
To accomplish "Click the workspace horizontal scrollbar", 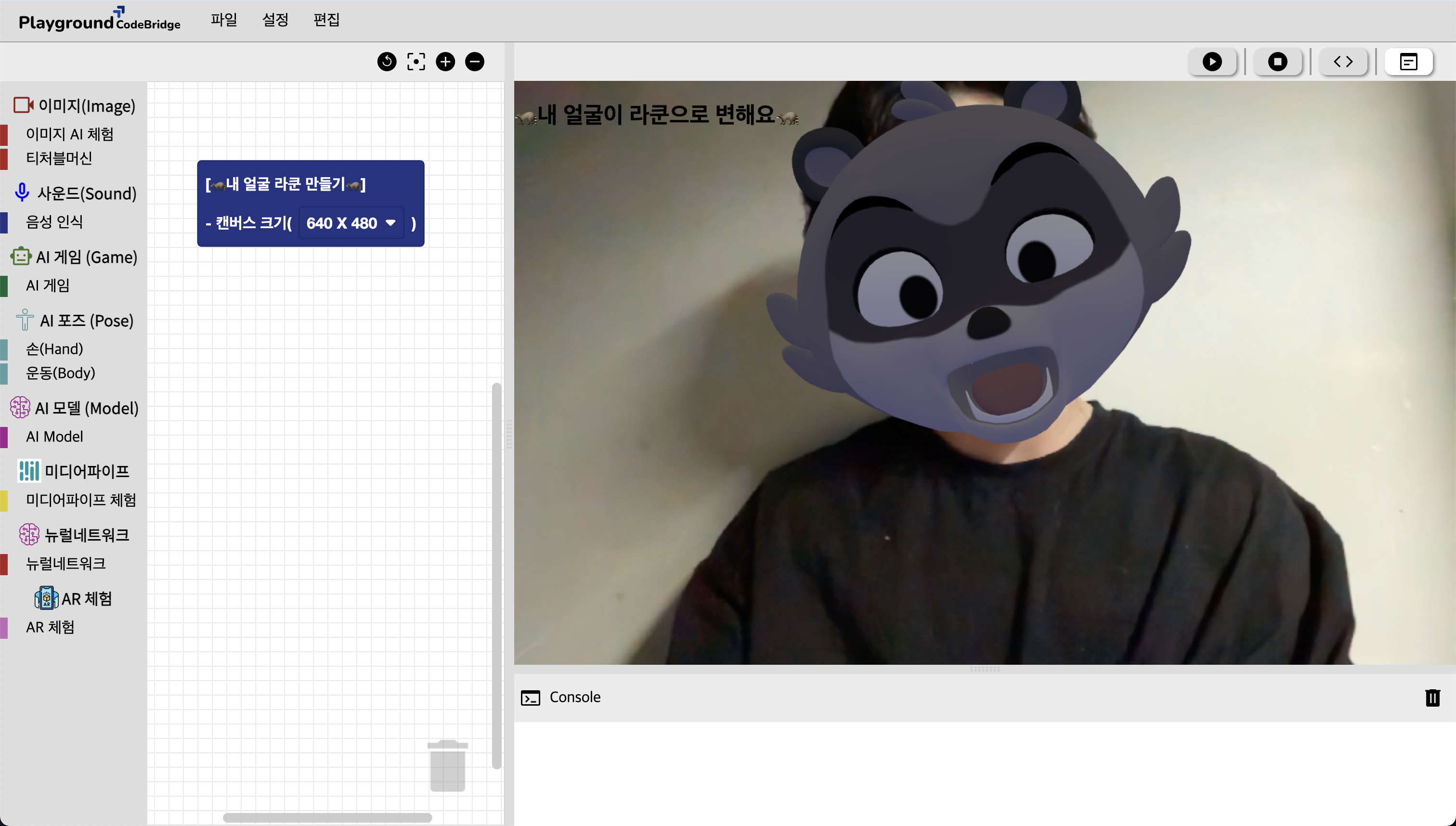I will (327, 817).
